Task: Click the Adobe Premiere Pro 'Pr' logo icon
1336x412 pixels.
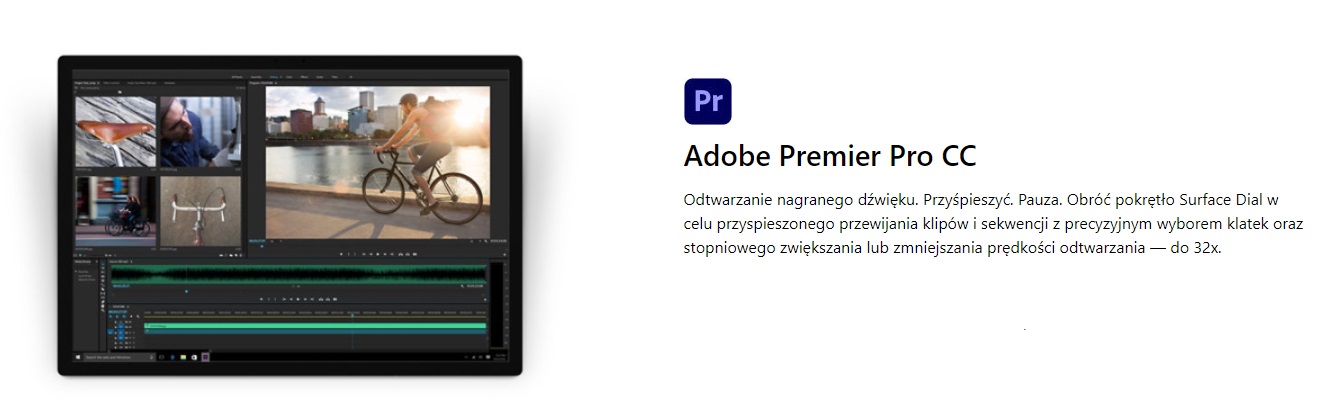Action: click(x=707, y=101)
